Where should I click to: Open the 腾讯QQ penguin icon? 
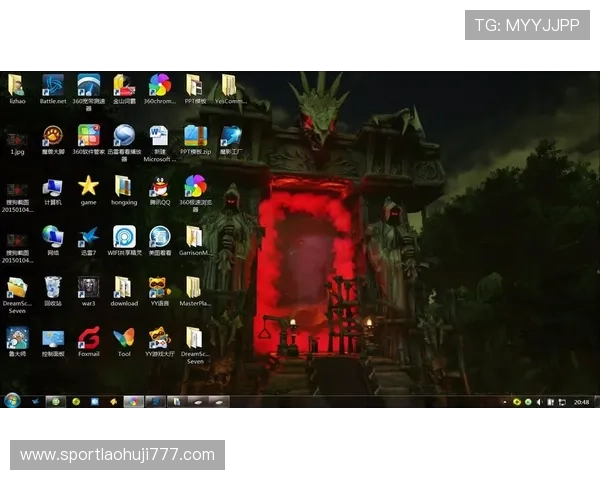tap(158, 186)
